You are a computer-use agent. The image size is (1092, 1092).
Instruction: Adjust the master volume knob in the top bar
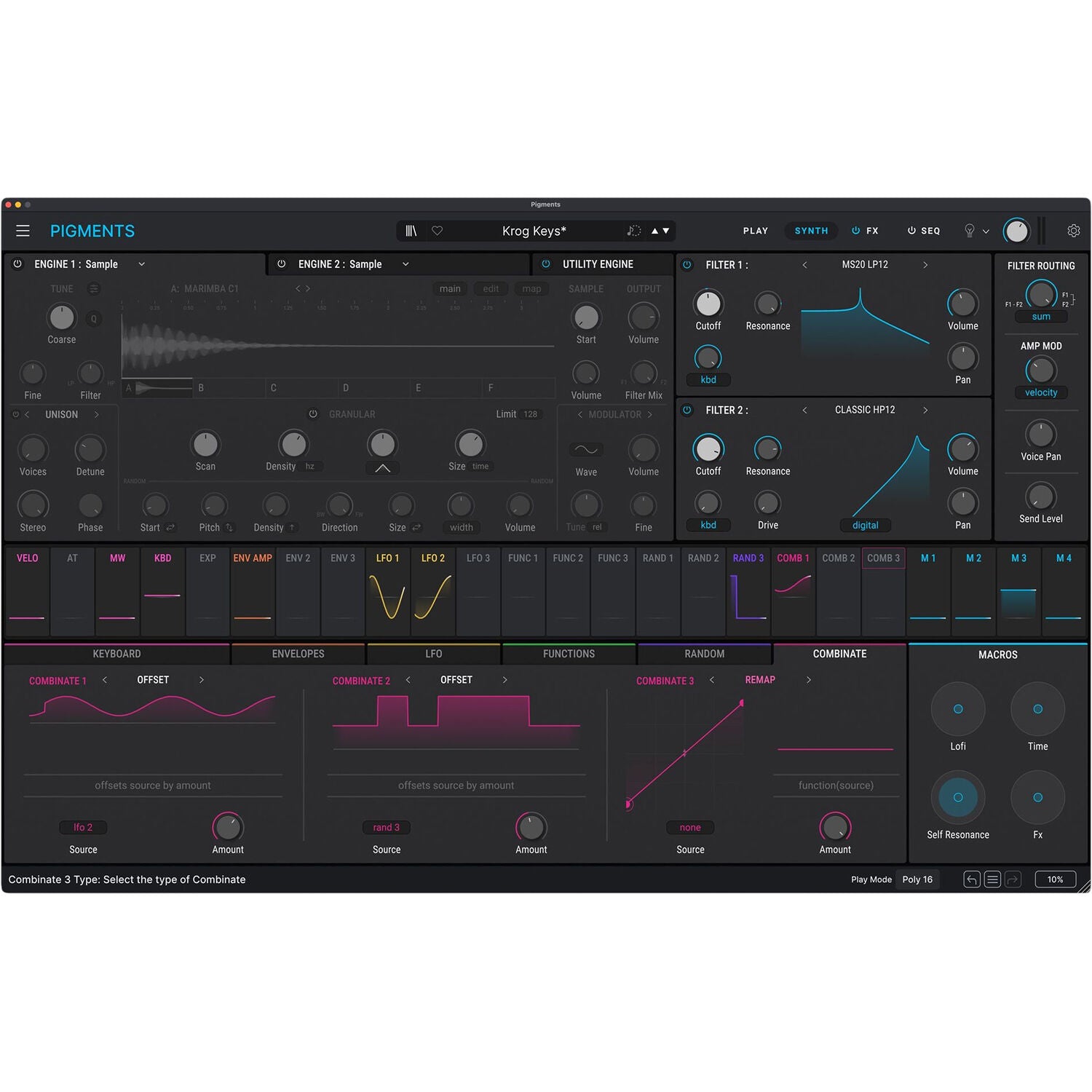(x=1016, y=231)
